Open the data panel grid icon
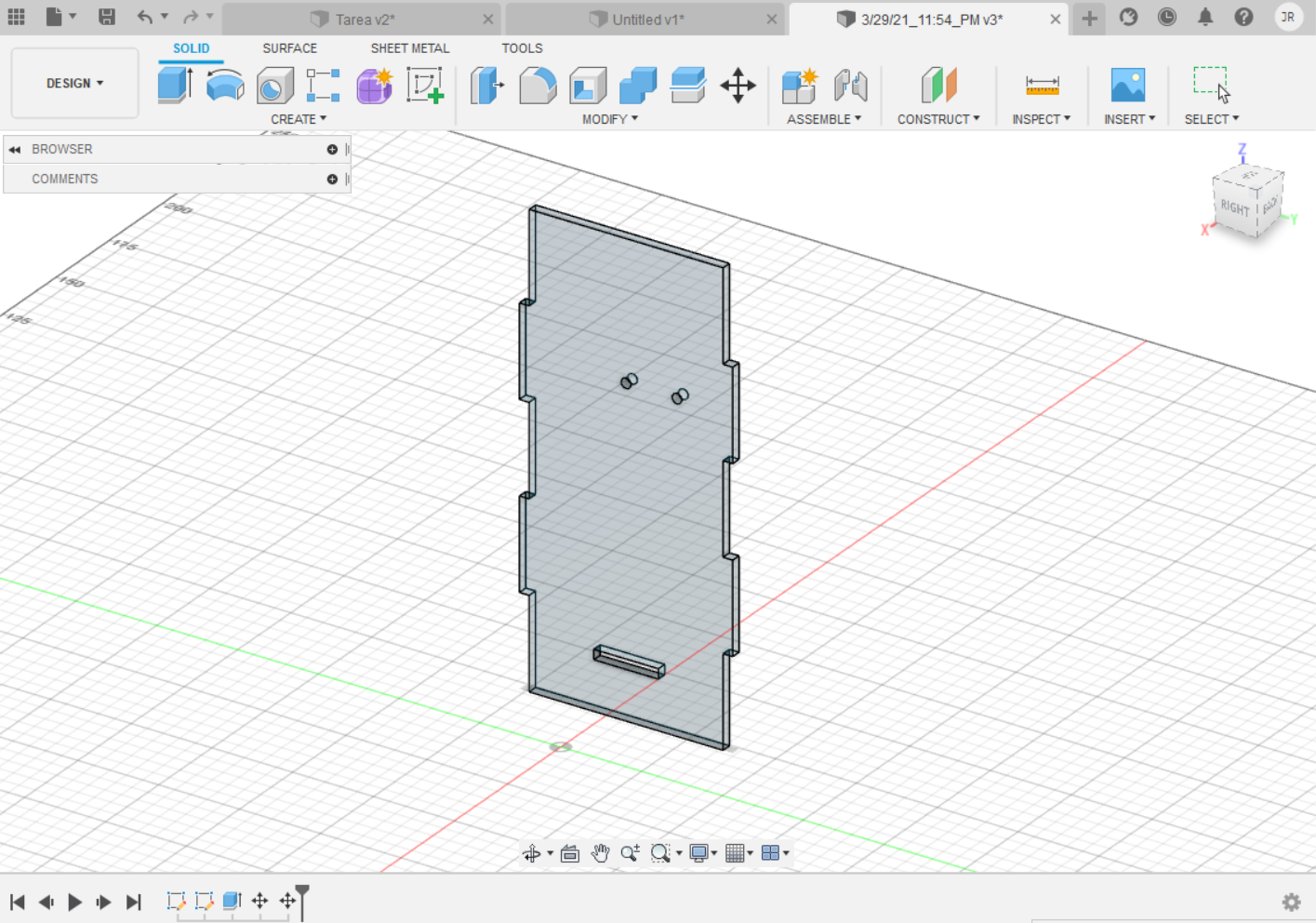 [x=17, y=17]
